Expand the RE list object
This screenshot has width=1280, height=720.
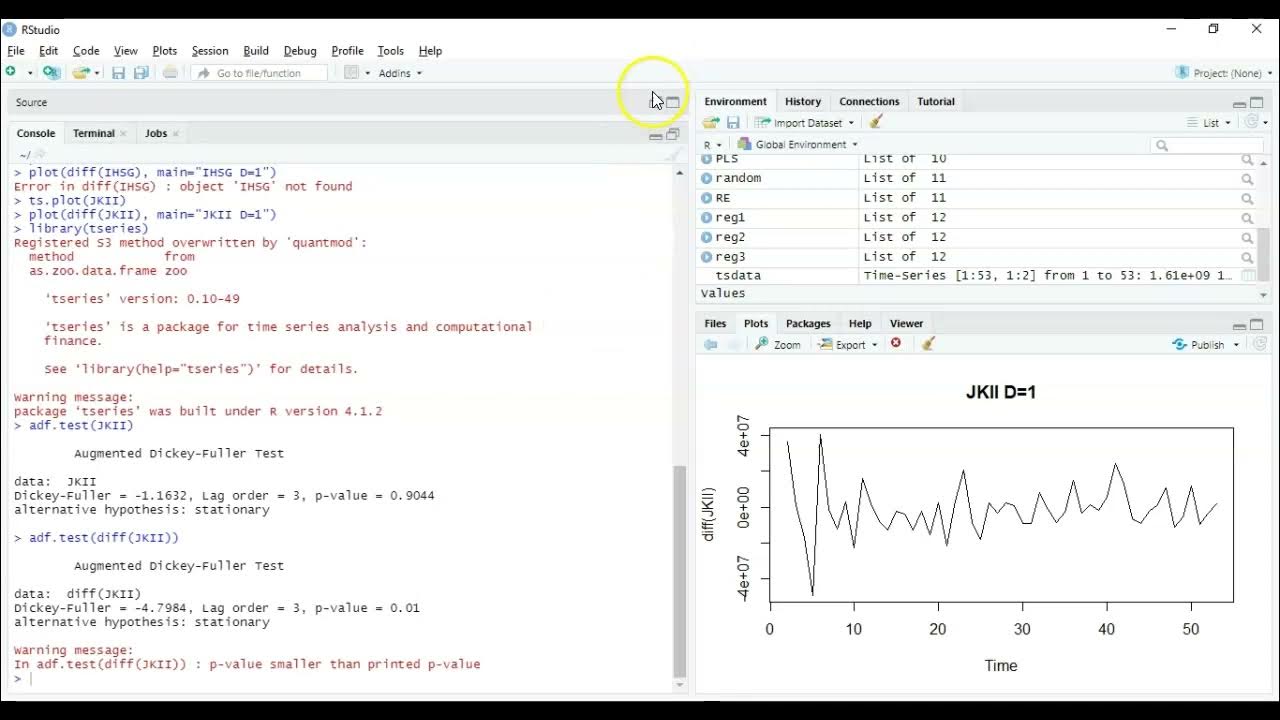(707, 198)
